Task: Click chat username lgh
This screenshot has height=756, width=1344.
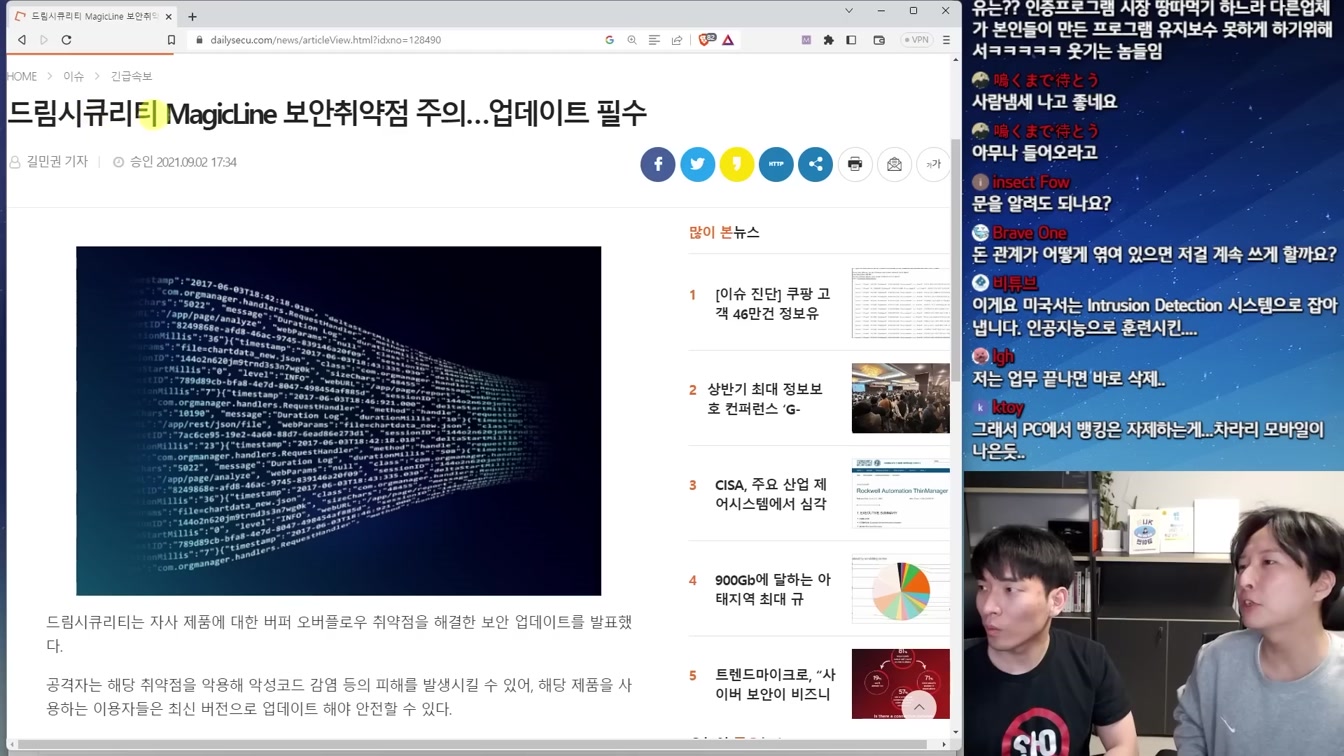Action: point(1003,356)
